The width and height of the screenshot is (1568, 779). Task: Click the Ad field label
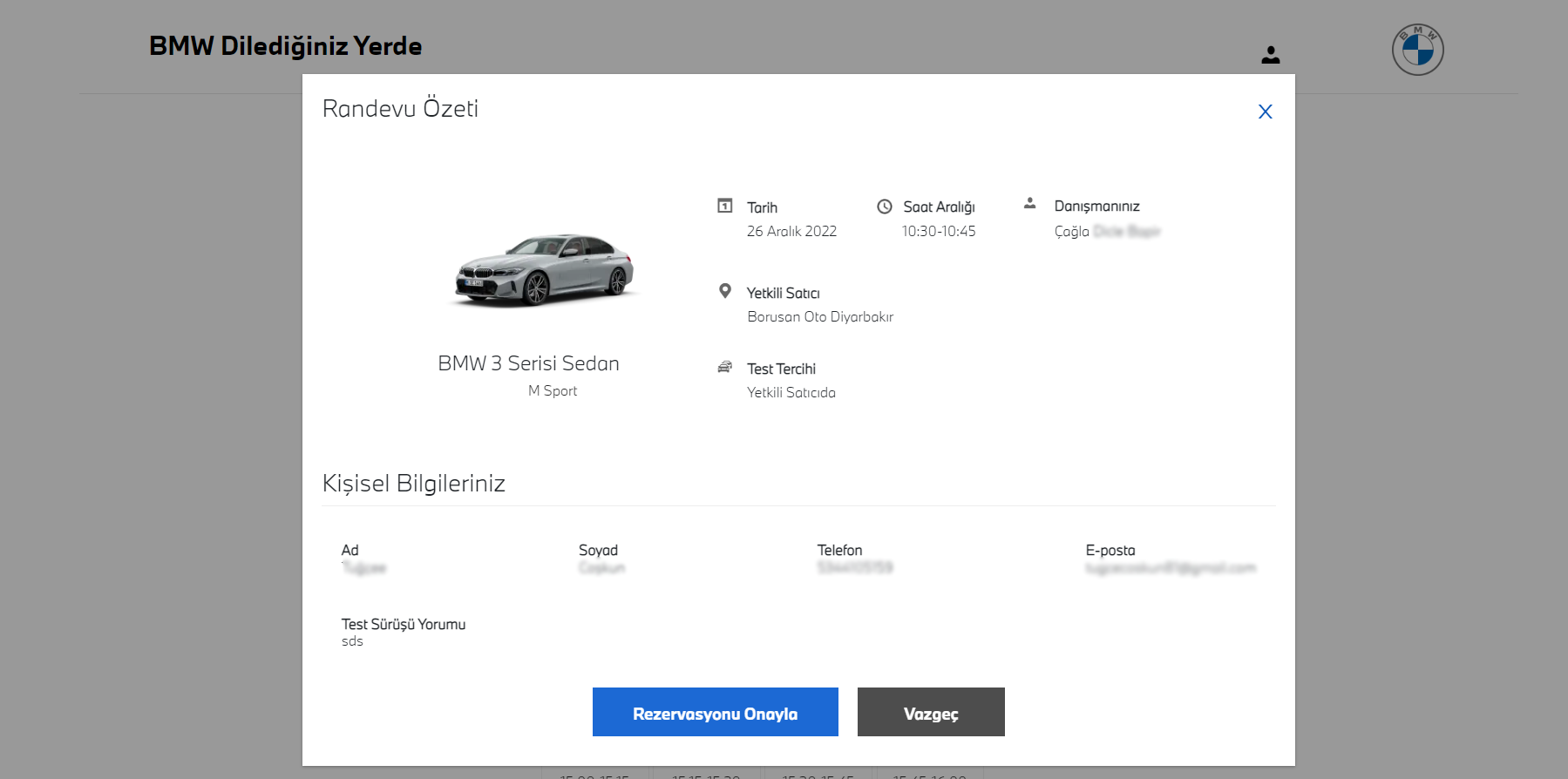(350, 550)
